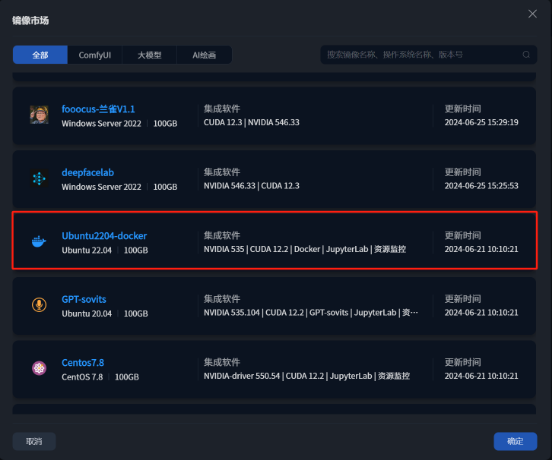Click the NVIDIA-driver 550.54 software list text
The height and width of the screenshot is (460, 552).
click(x=307, y=376)
